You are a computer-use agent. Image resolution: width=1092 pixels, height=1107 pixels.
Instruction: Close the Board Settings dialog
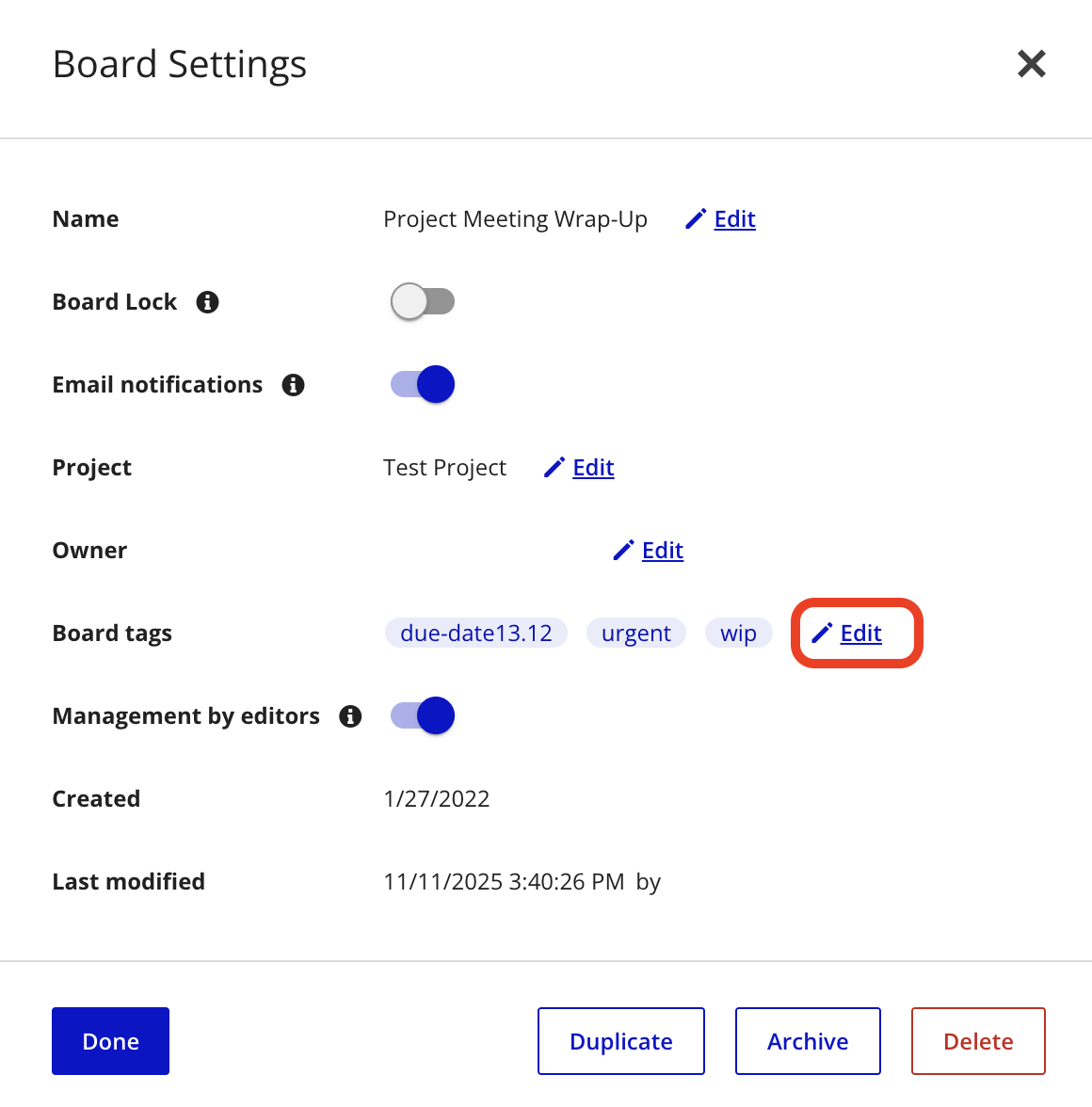1032,64
